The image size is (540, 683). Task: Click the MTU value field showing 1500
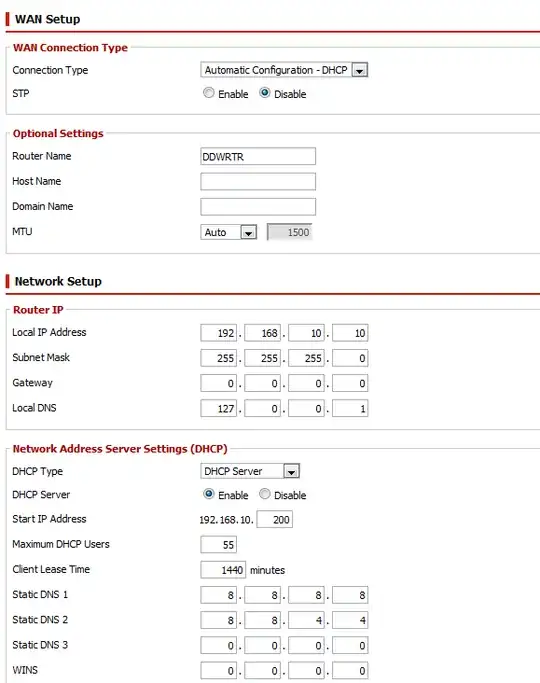coord(289,232)
